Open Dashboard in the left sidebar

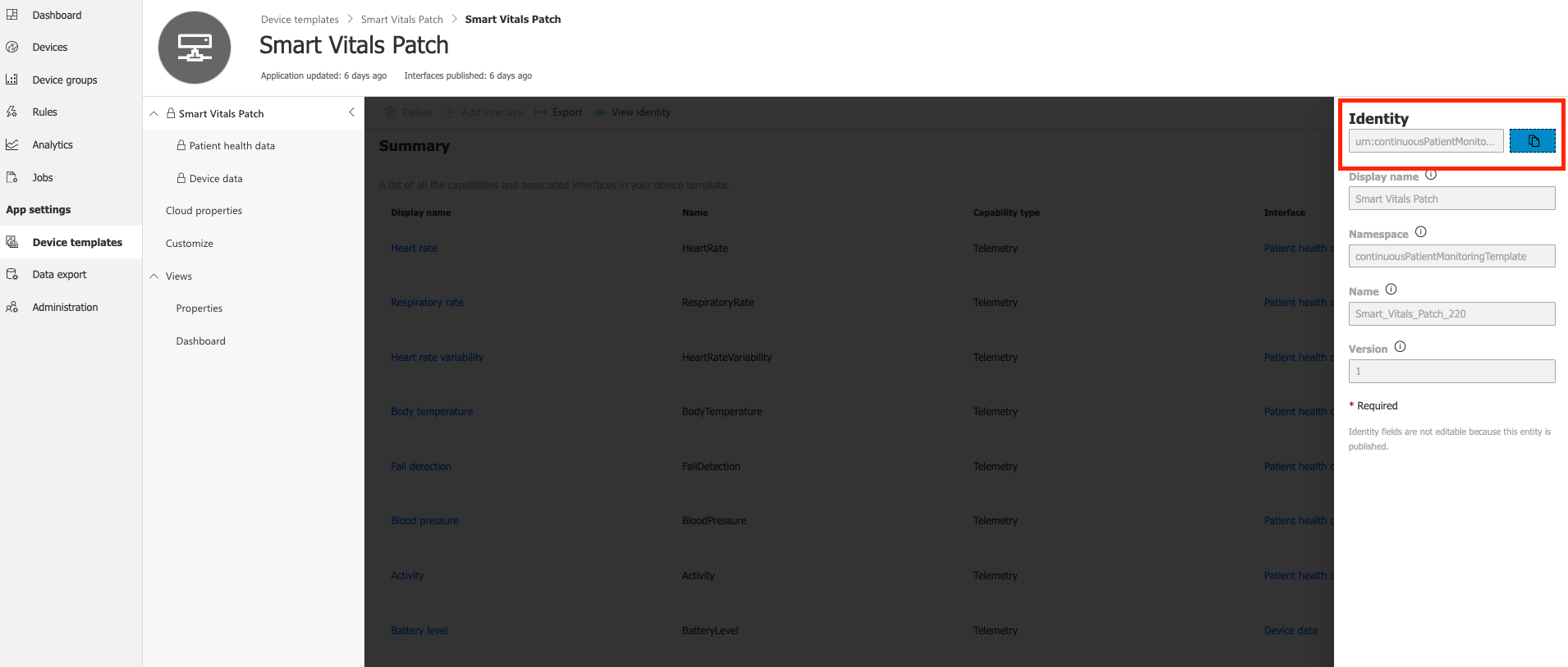click(x=57, y=15)
